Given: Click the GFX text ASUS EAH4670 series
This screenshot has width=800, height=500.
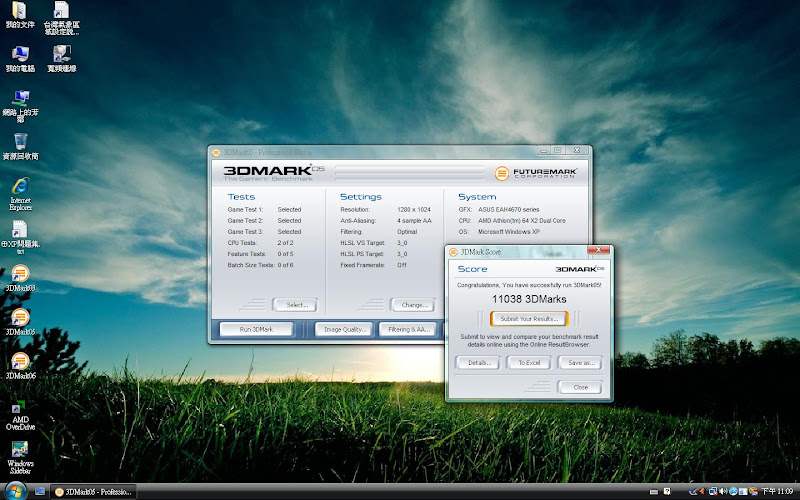Looking at the screenshot, I should tap(508, 210).
